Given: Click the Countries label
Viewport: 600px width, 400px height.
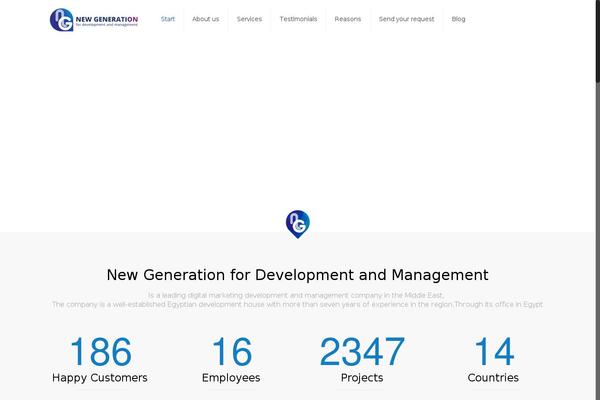Looking at the screenshot, I should 493,378.
